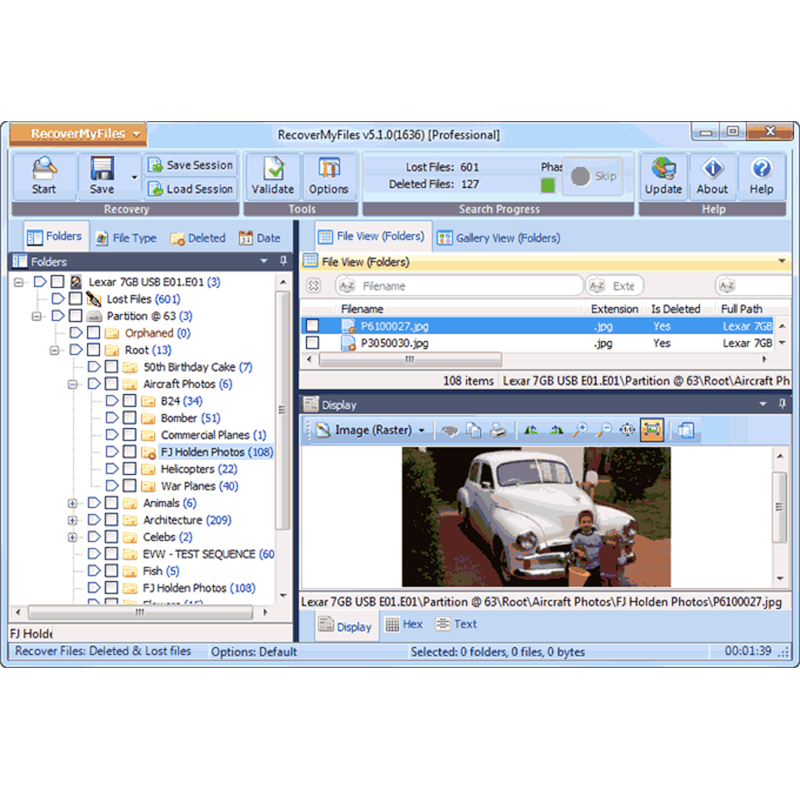Switch to the Text view tab

(456, 624)
